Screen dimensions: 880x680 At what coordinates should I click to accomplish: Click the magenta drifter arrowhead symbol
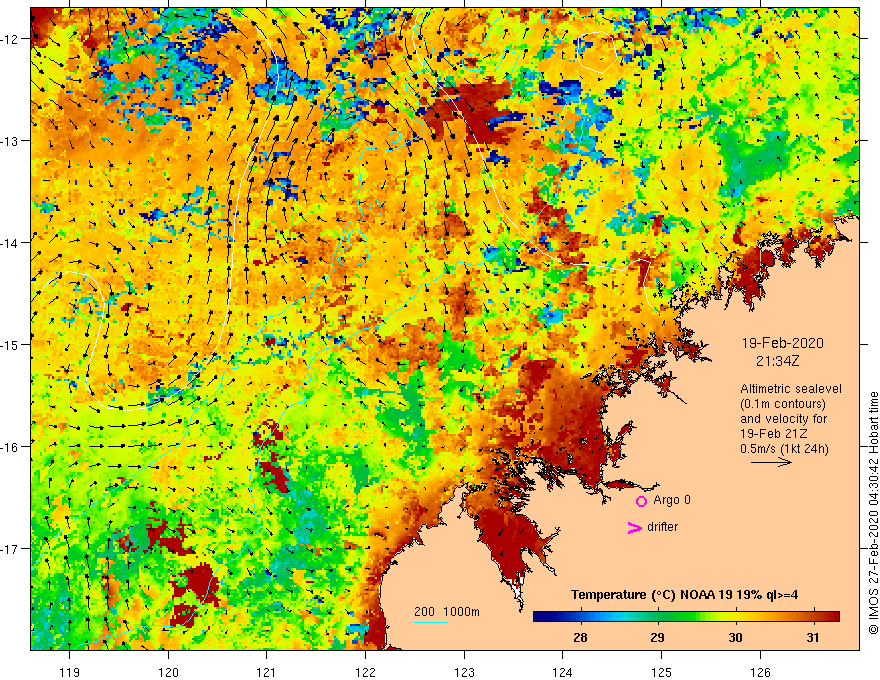click(x=634, y=527)
